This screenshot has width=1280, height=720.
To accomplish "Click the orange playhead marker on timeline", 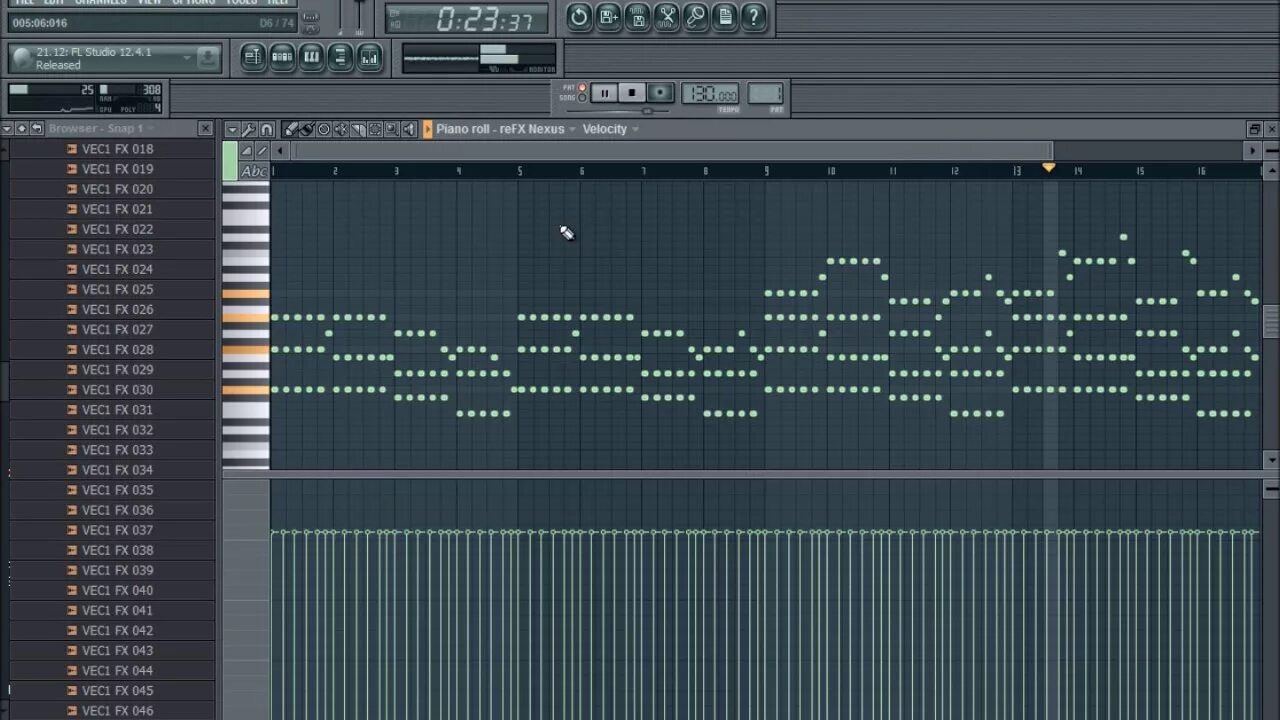I will [1048, 168].
